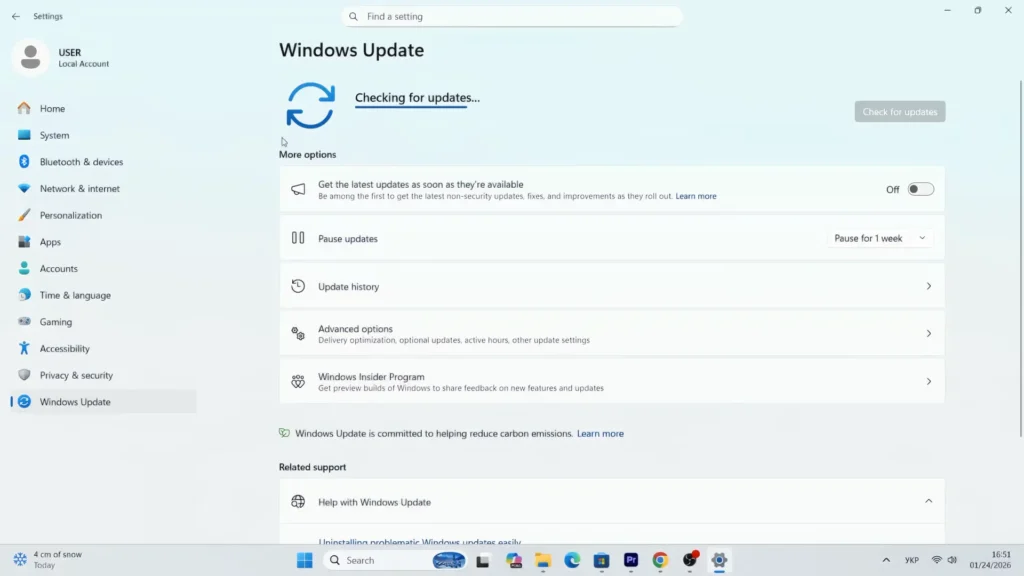Viewport: 1024px width, 576px height.
Task: Click the Advanced options gears icon
Action: [298, 334]
